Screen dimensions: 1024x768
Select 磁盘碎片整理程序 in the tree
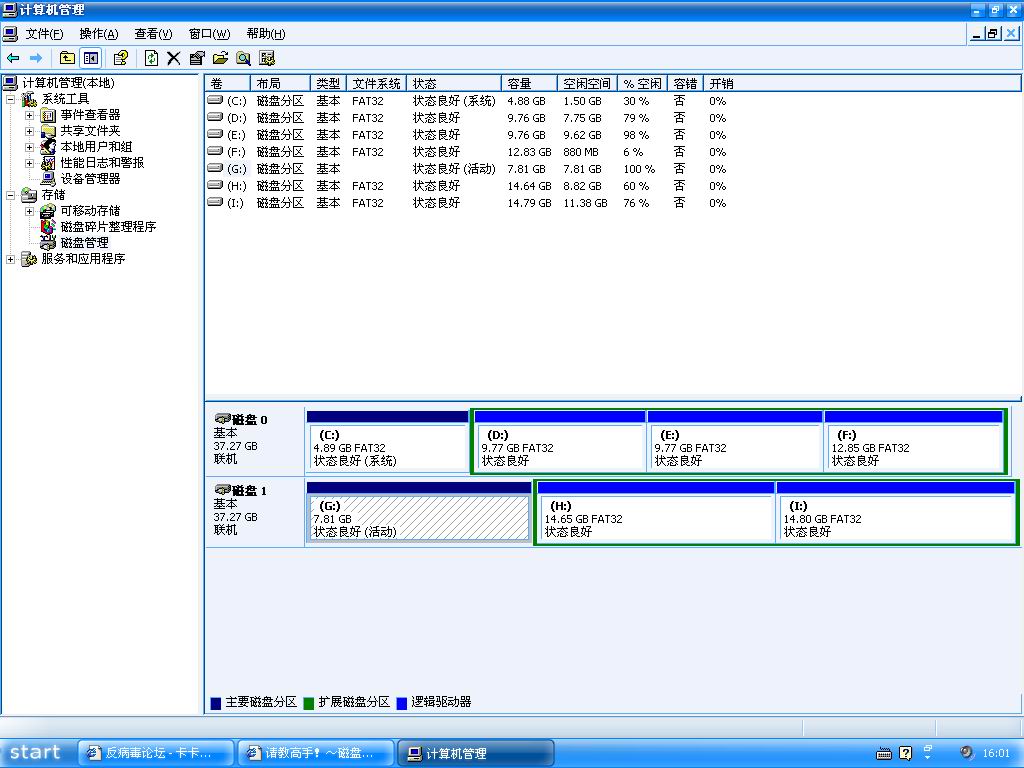(x=108, y=227)
